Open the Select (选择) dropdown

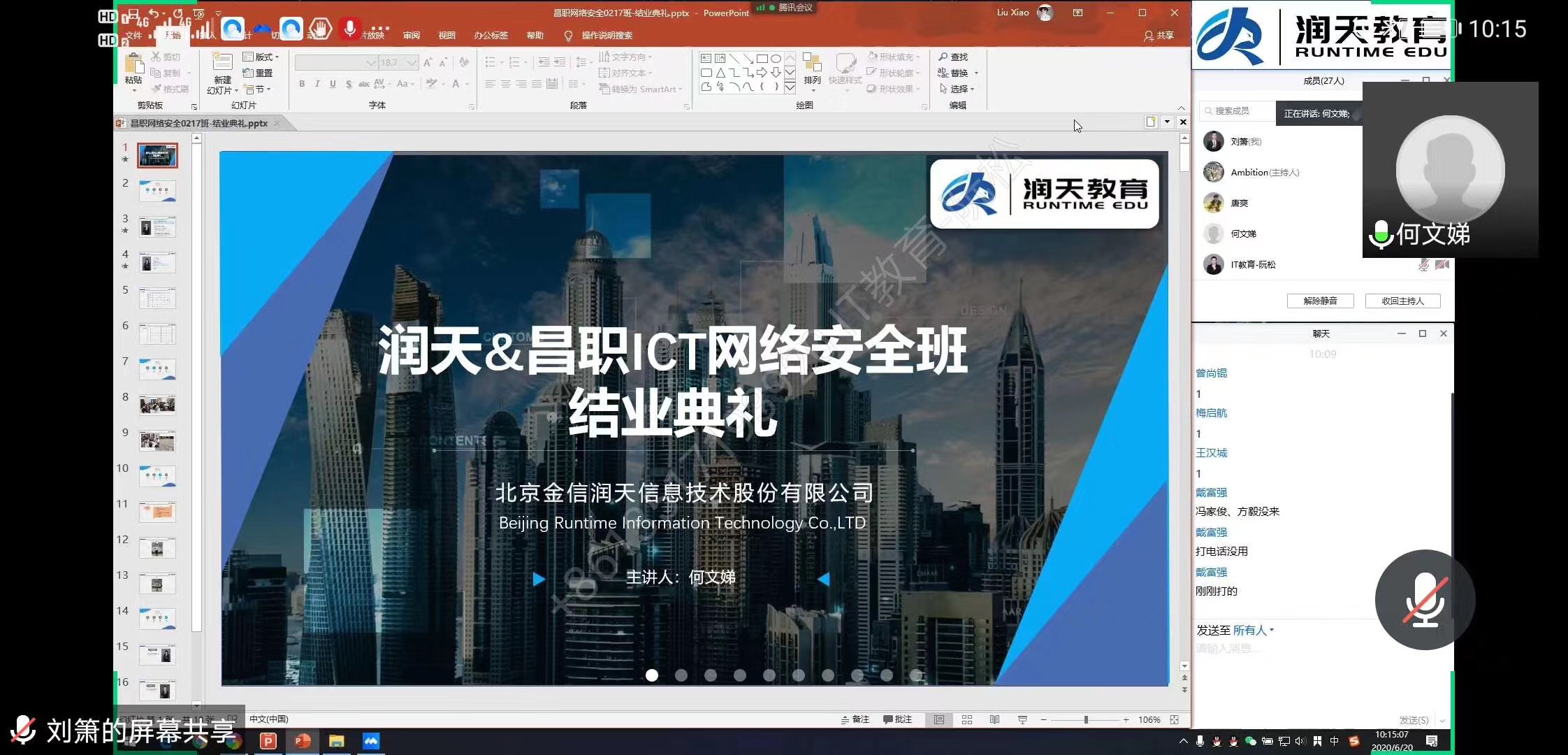pyautogui.click(x=959, y=89)
